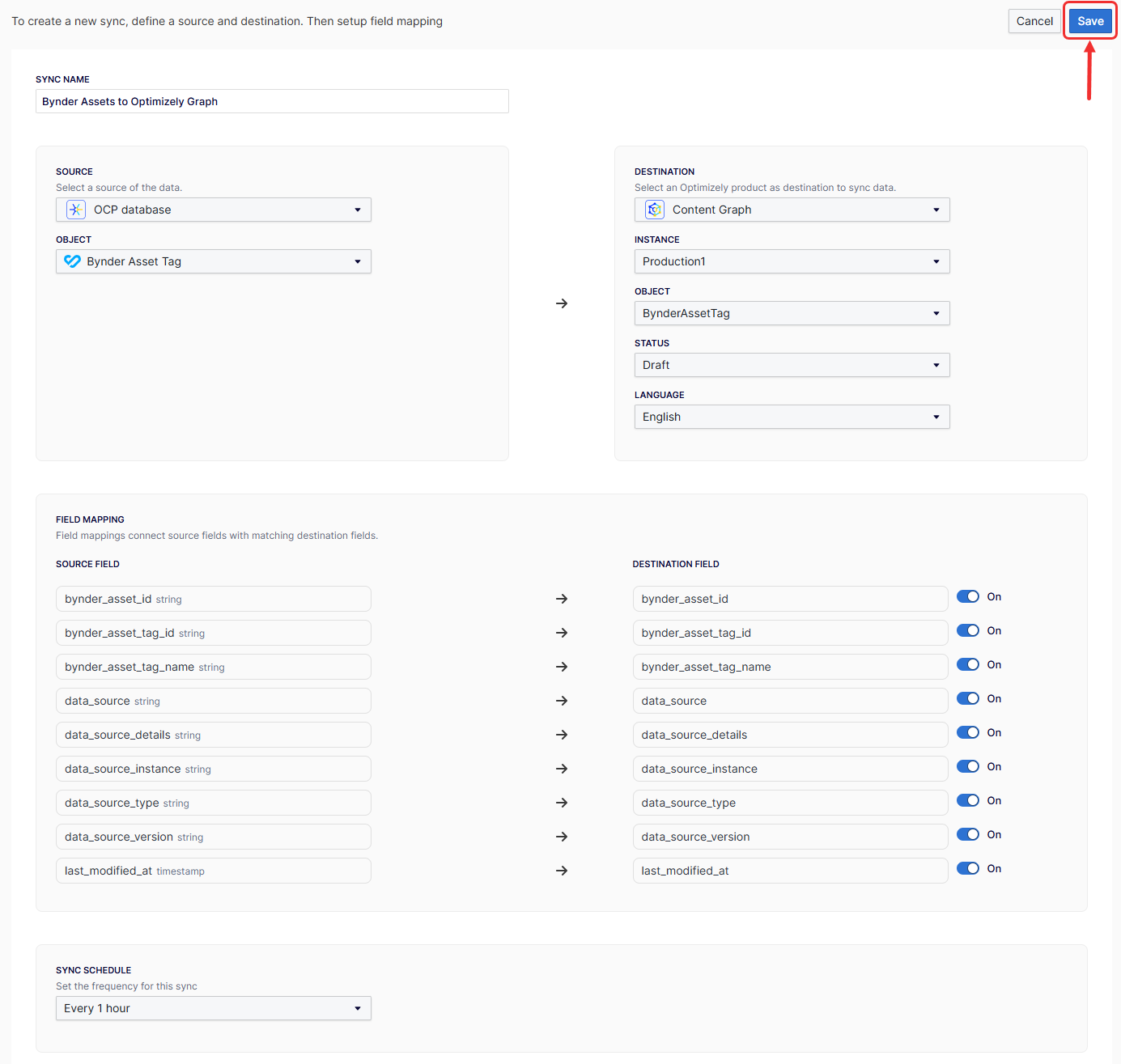
Task: Click the OCP database source icon
Action: pos(76,210)
